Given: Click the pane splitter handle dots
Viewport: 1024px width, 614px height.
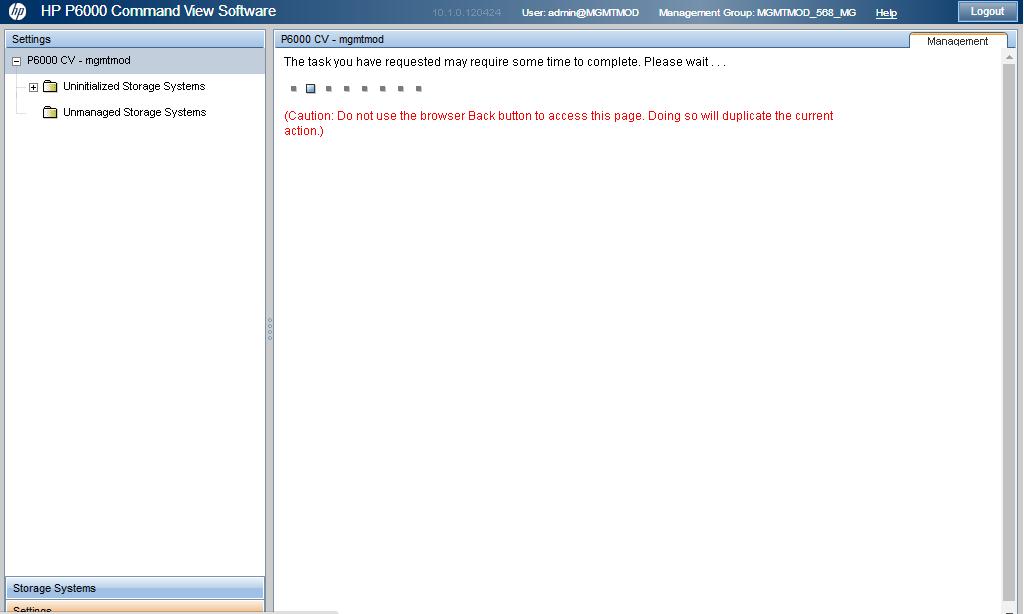Looking at the screenshot, I should (x=270, y=329).
